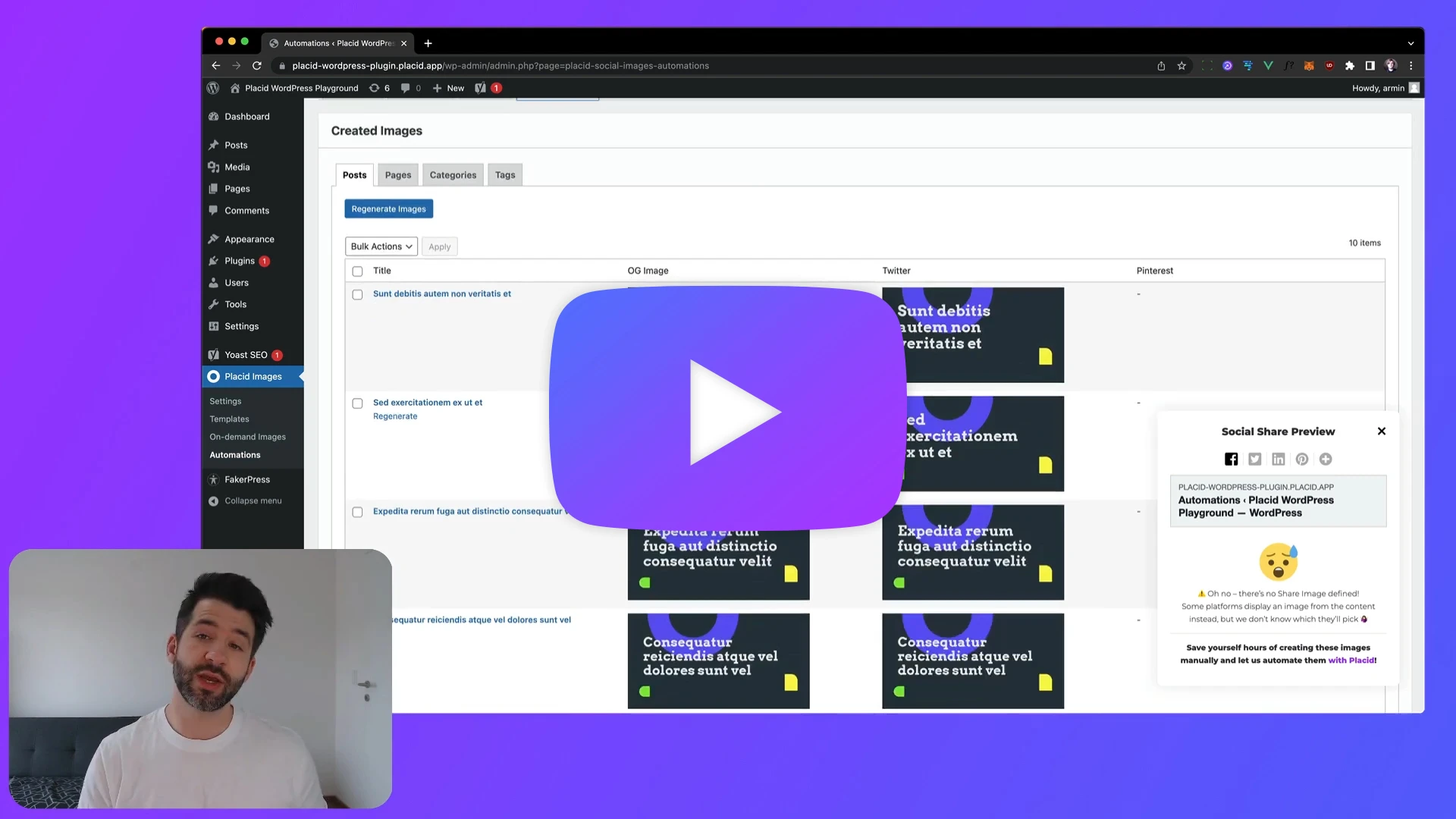Click the Apply button beside Bulk Actions

point(439,246)
